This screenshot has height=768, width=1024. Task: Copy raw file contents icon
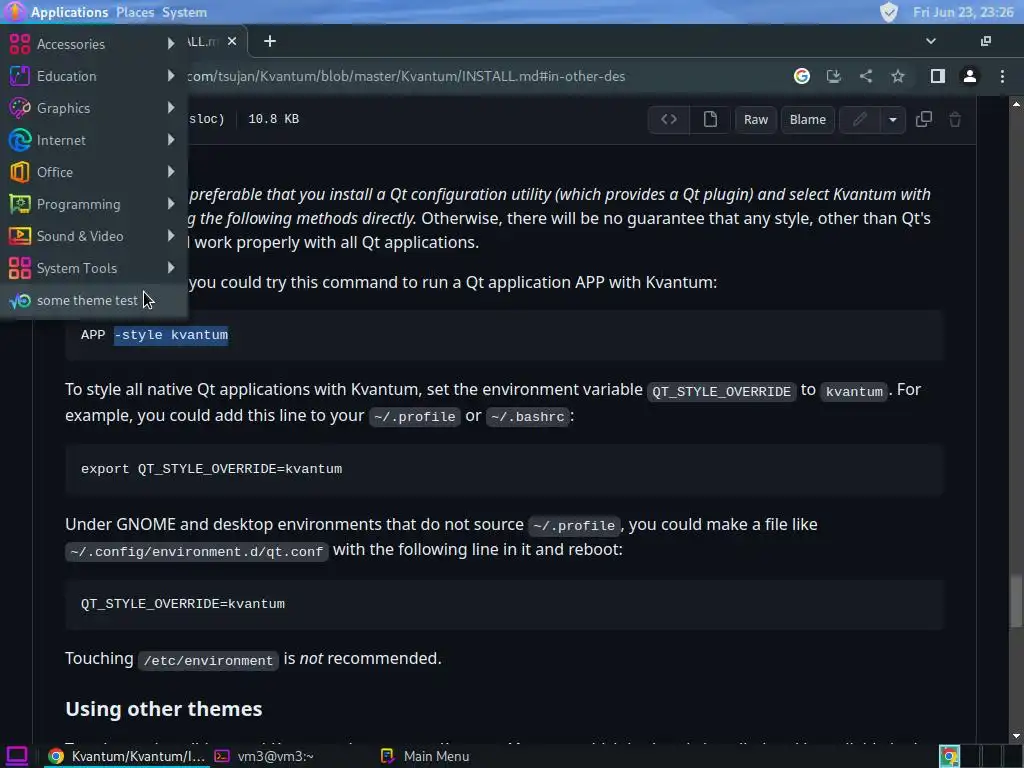(923, 120)
